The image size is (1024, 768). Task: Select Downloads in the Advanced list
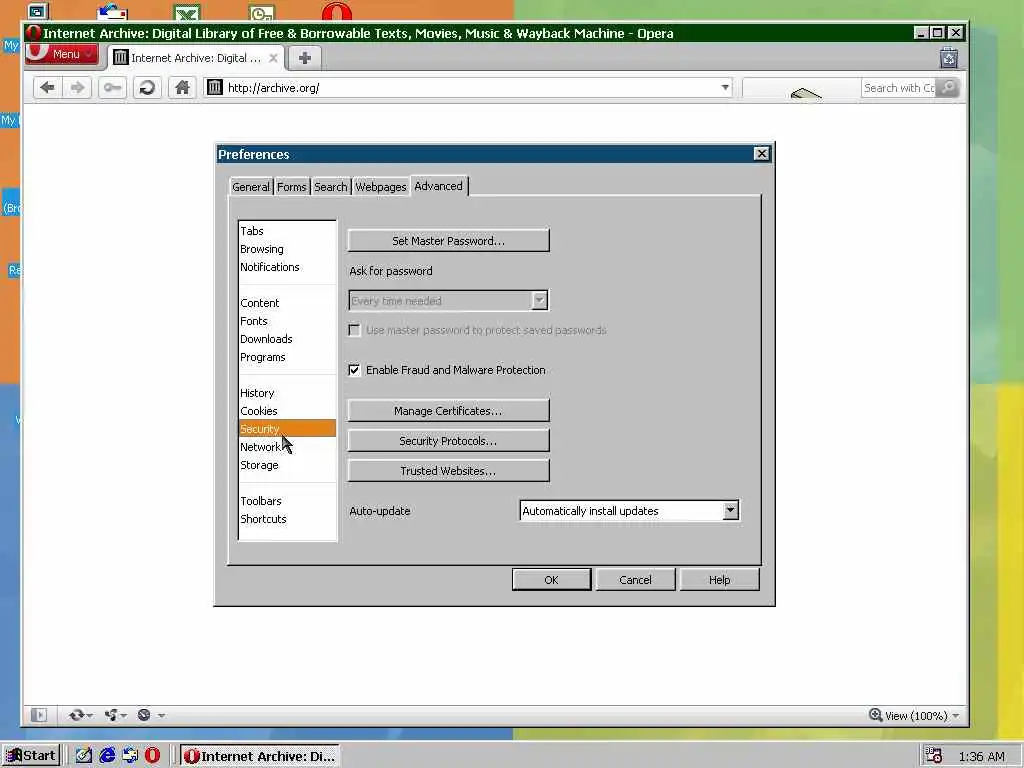pyautogui.click(x=287, y=339)
